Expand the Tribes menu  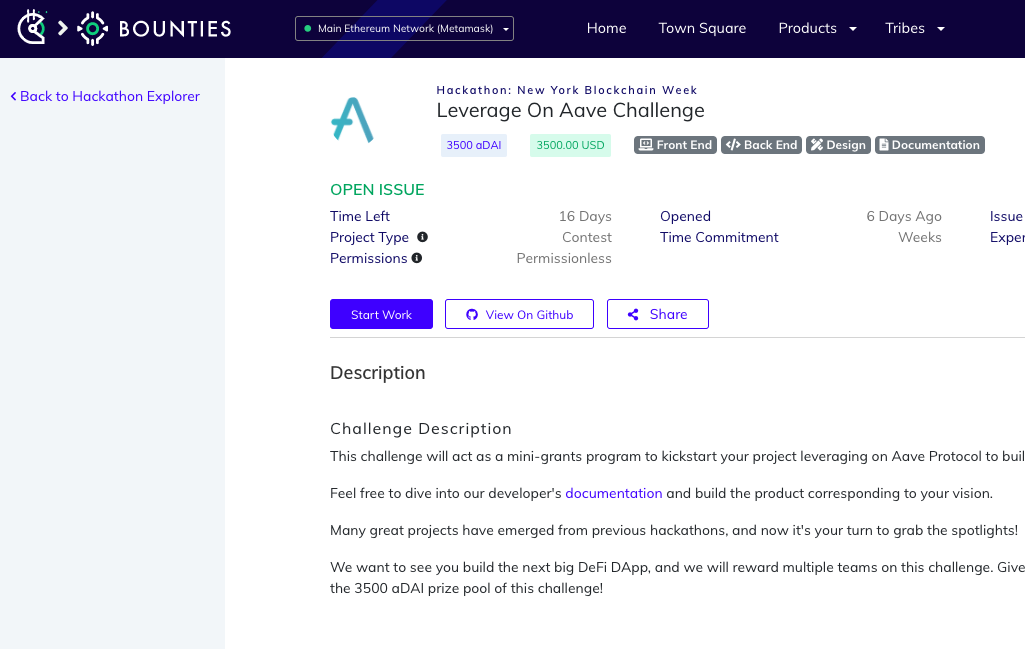[x=915, y=28]
